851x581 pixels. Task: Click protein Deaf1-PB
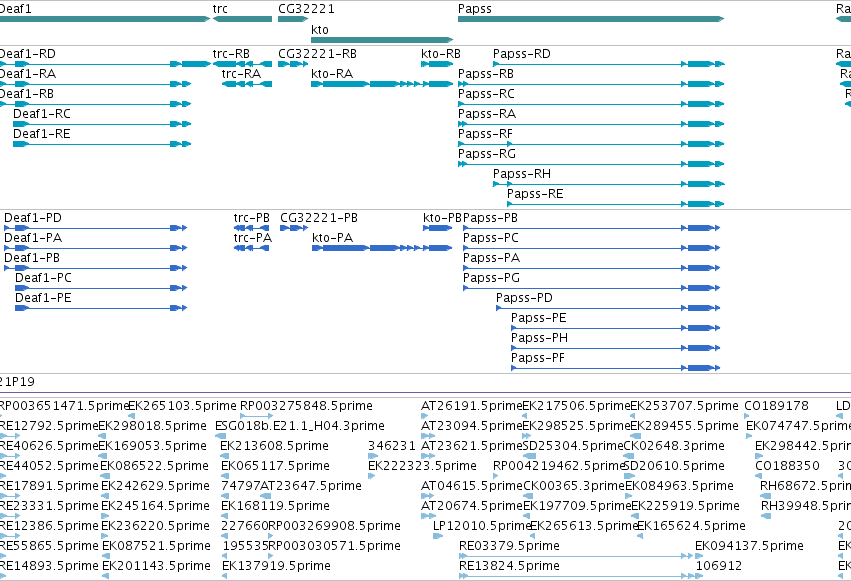pyautogui.click(x=96, y=268)
